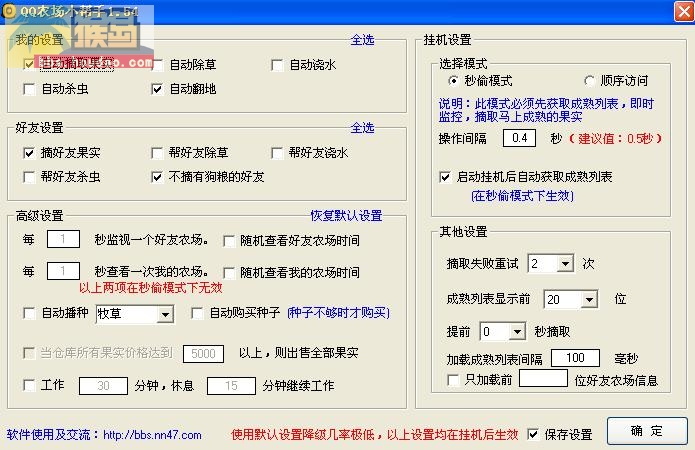Enable 随机查看我的农场时间 checkbox

click(229, 273)
